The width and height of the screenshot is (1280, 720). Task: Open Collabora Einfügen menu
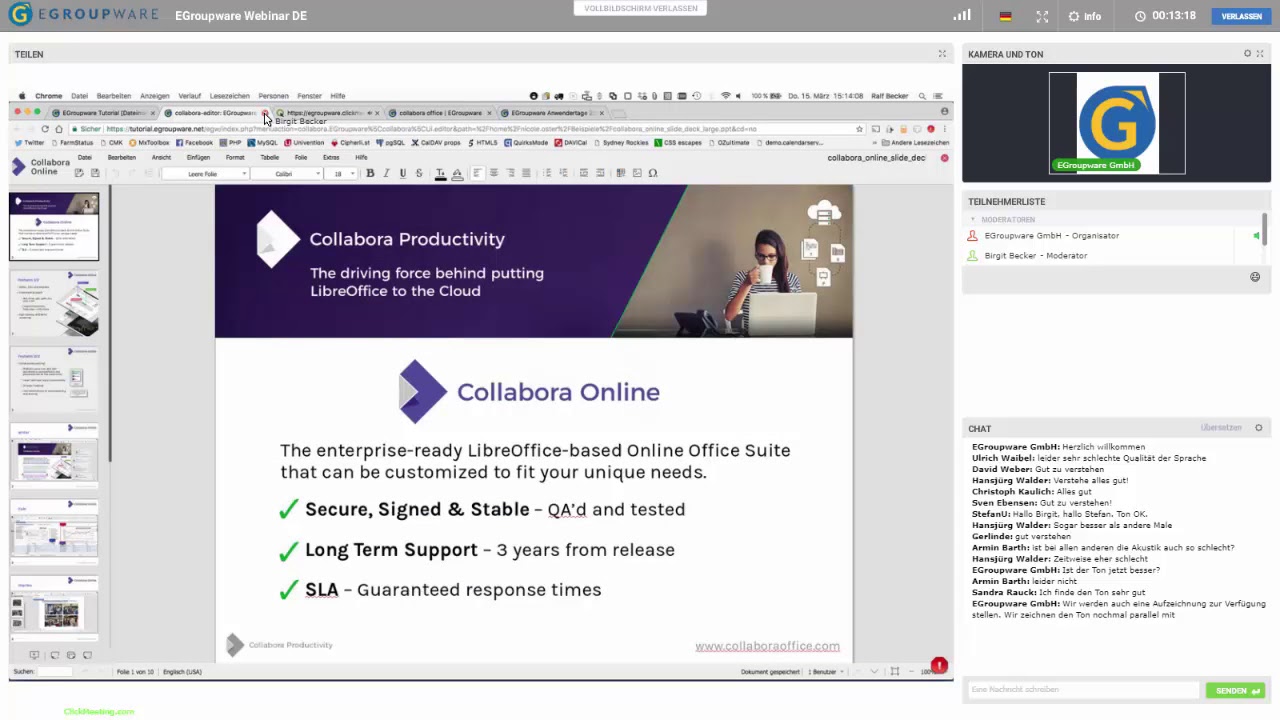pyautogui.click(x=198, y=157)
